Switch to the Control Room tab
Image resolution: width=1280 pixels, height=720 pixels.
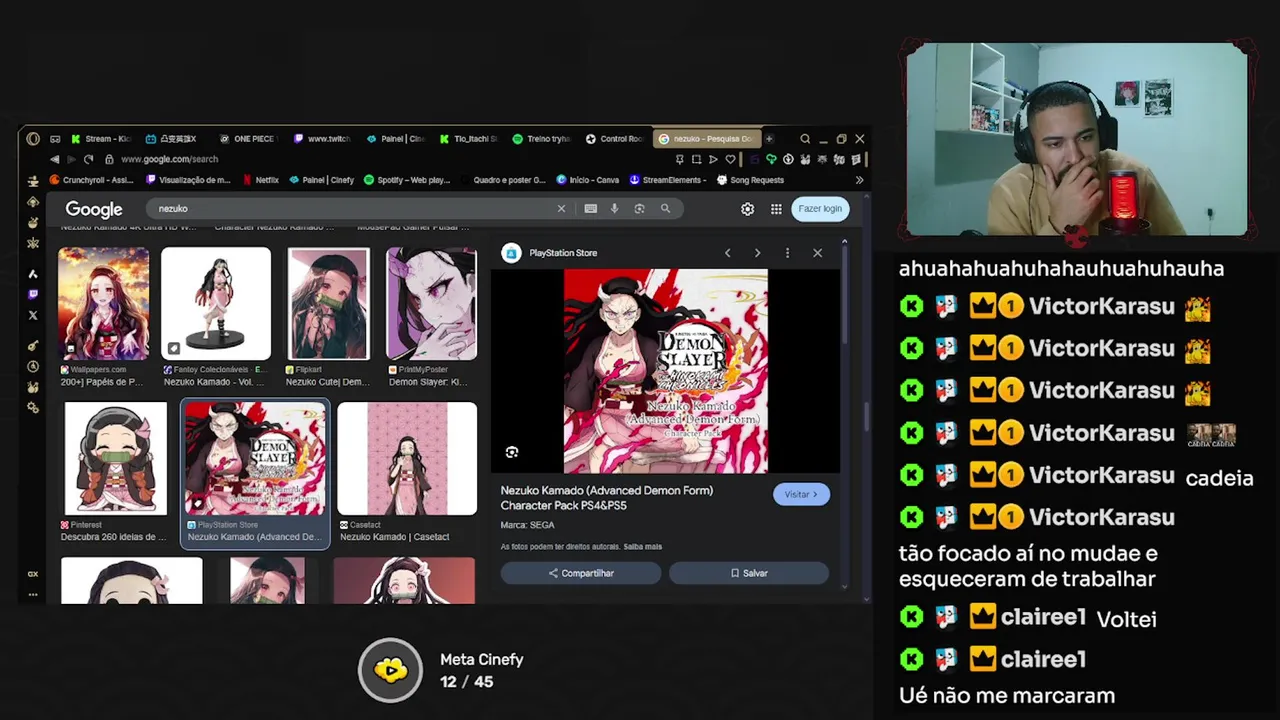616,139
